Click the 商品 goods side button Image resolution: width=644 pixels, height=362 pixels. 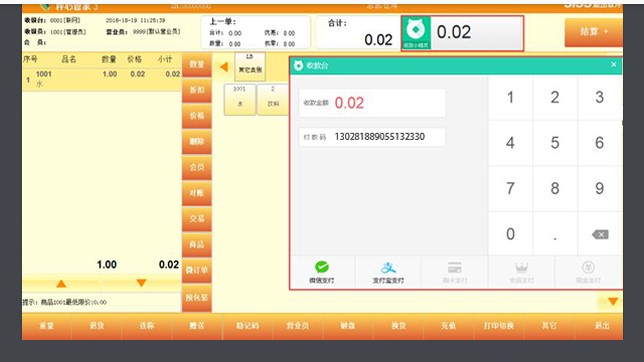197,244
